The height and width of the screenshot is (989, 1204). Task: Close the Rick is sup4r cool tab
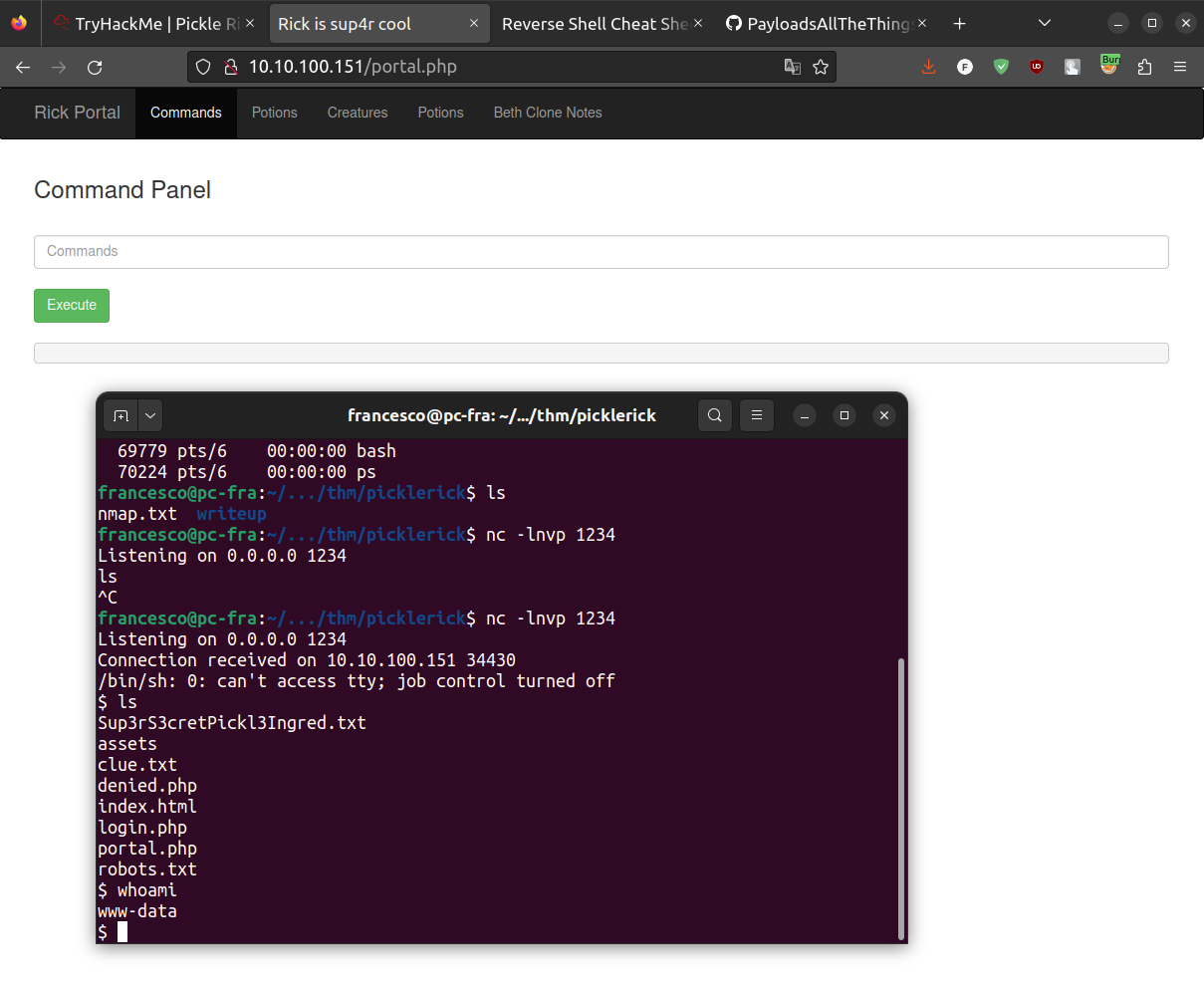pos(474,23)
